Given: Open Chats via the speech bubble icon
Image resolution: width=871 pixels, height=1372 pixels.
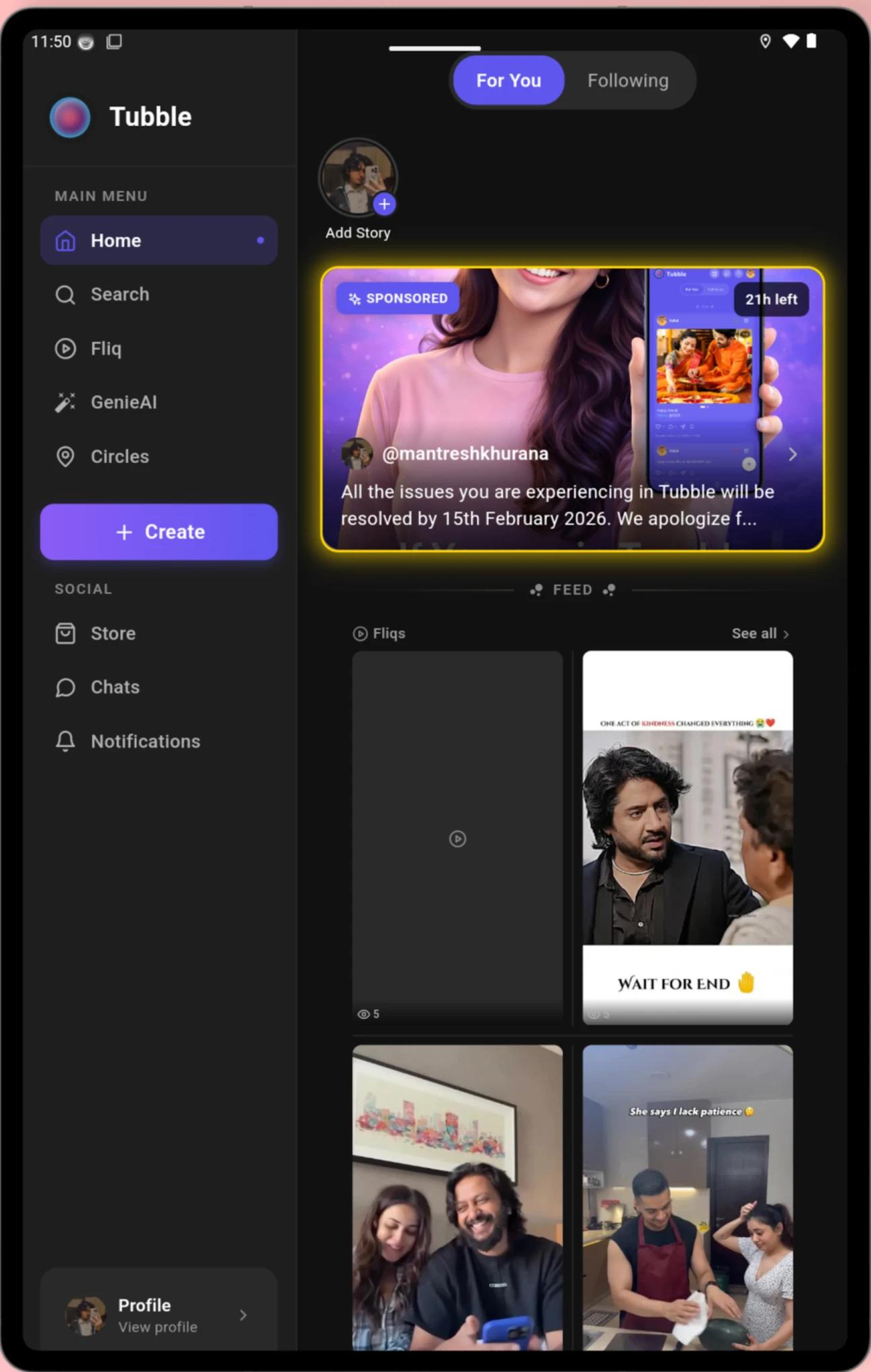Looking at the screenshot, I should [65, 687].
